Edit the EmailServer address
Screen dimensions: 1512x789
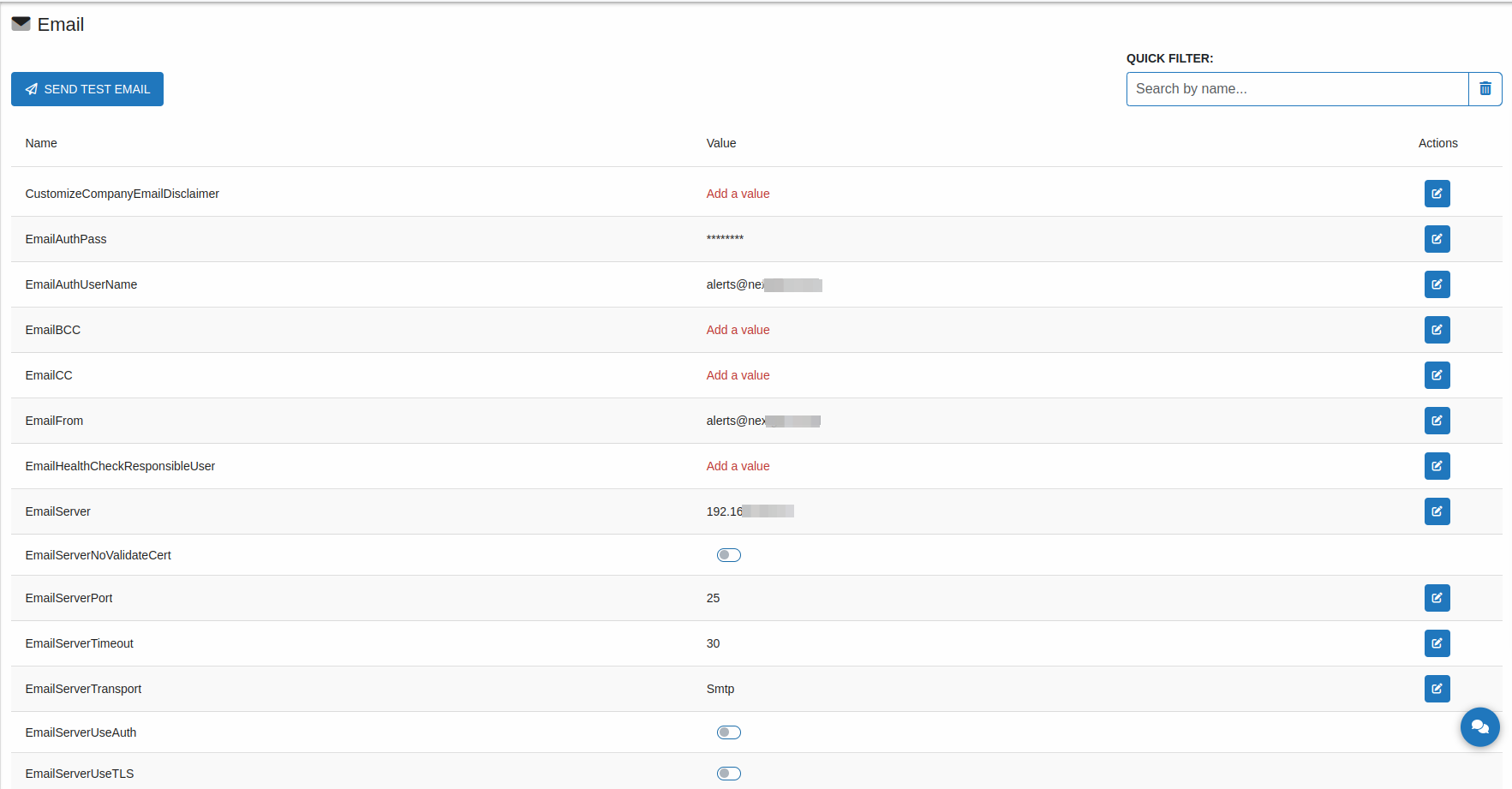point(1437,511)
